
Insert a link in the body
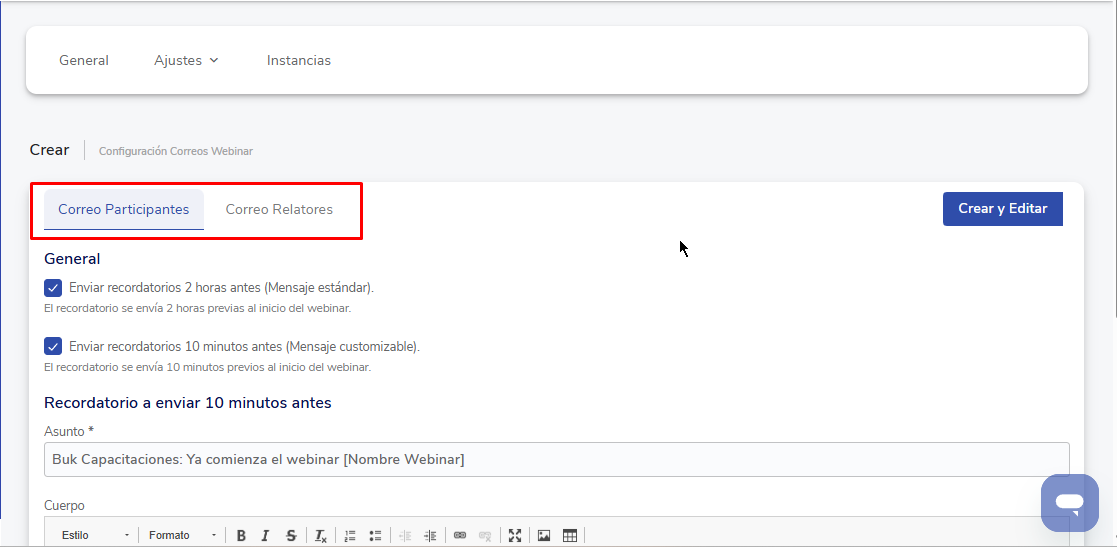click(460, 536)
